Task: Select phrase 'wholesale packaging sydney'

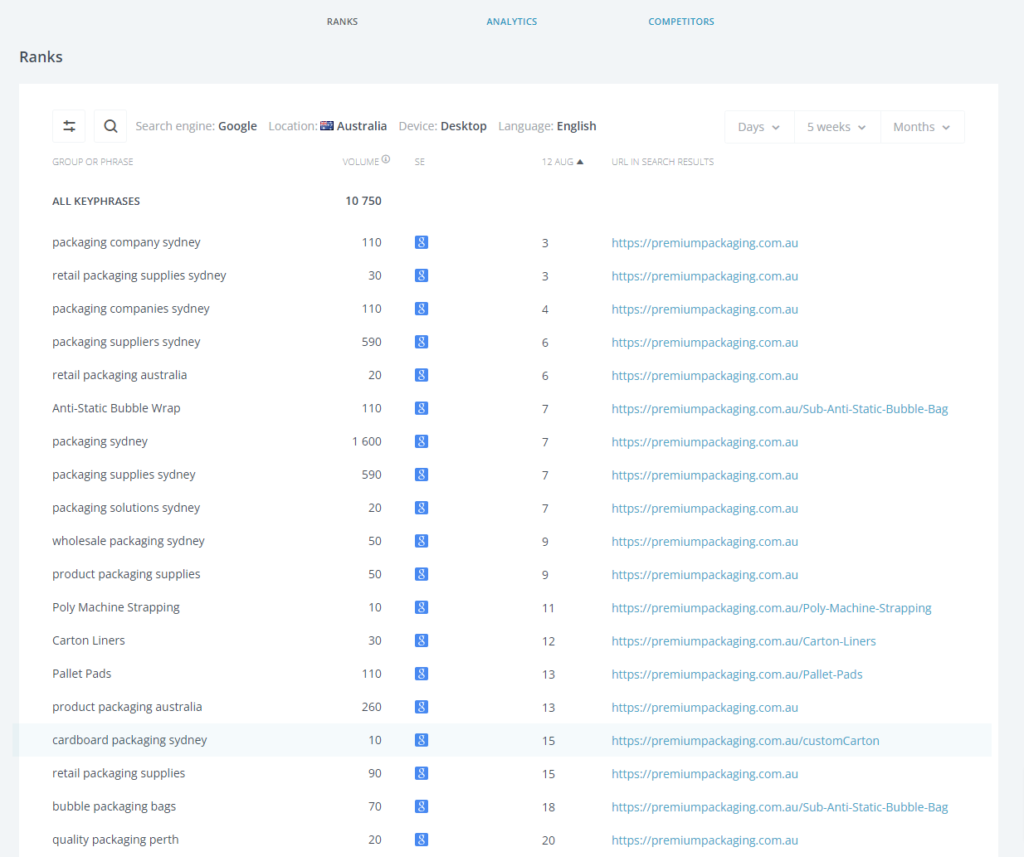Action: [128, 542]
